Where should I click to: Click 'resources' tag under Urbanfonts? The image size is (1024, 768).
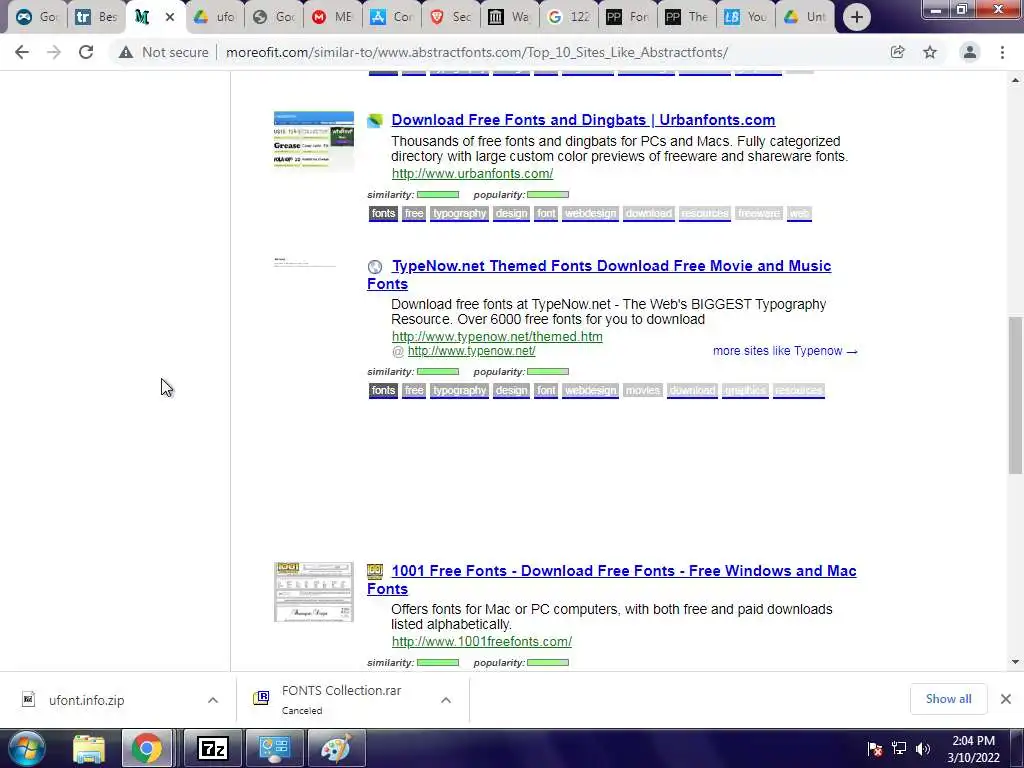(705, 214)
